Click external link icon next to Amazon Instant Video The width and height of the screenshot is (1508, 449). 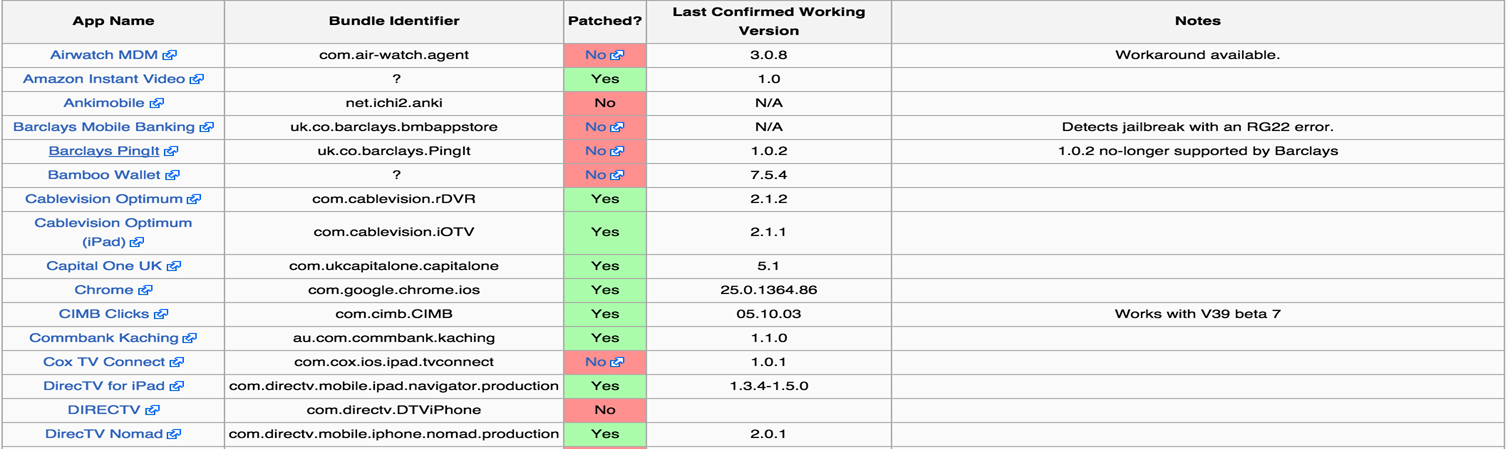[x=197, y=79]
